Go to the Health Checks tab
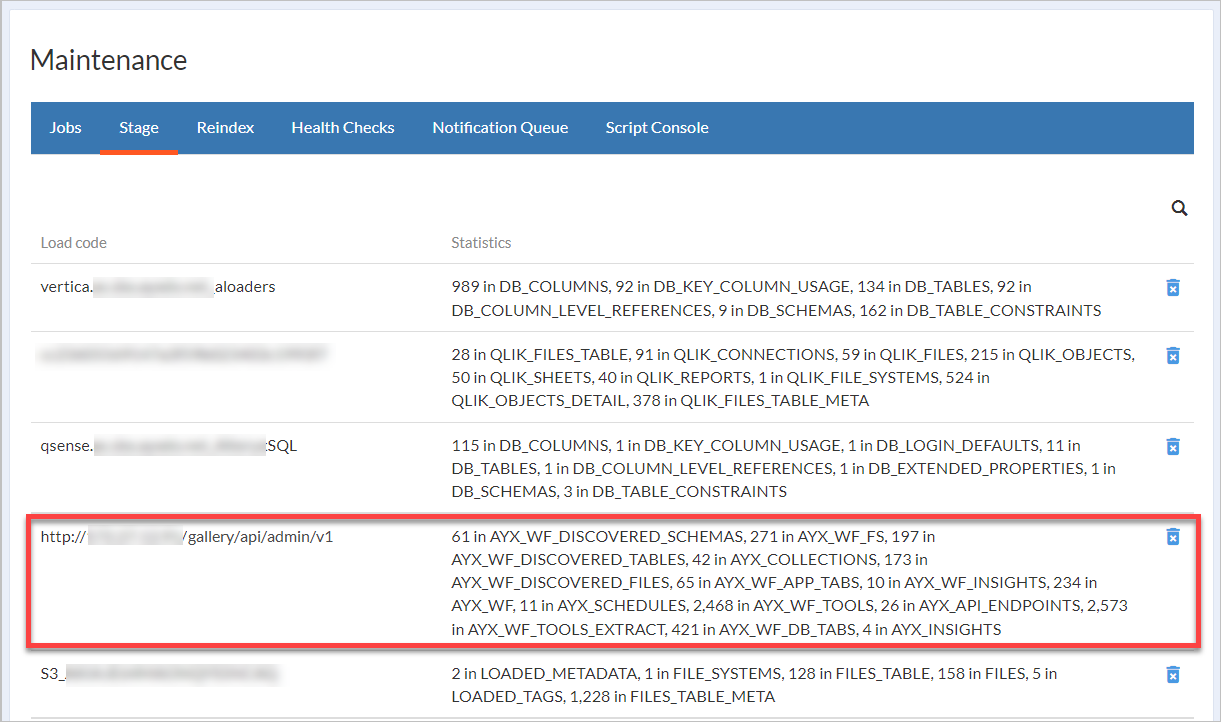 tap(343, 128)
